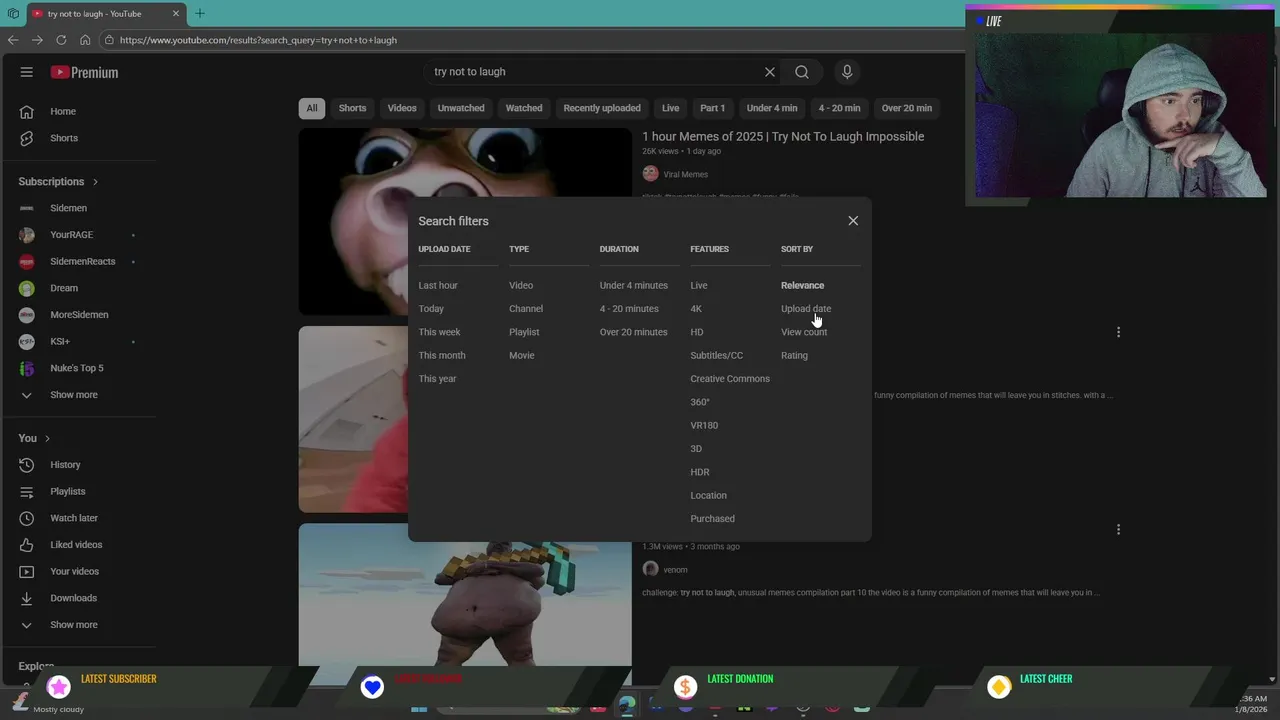Close the try not to laugh tab
Image resolution: width=1280 pixels, height=720 pixels.
tap(176, 13)
